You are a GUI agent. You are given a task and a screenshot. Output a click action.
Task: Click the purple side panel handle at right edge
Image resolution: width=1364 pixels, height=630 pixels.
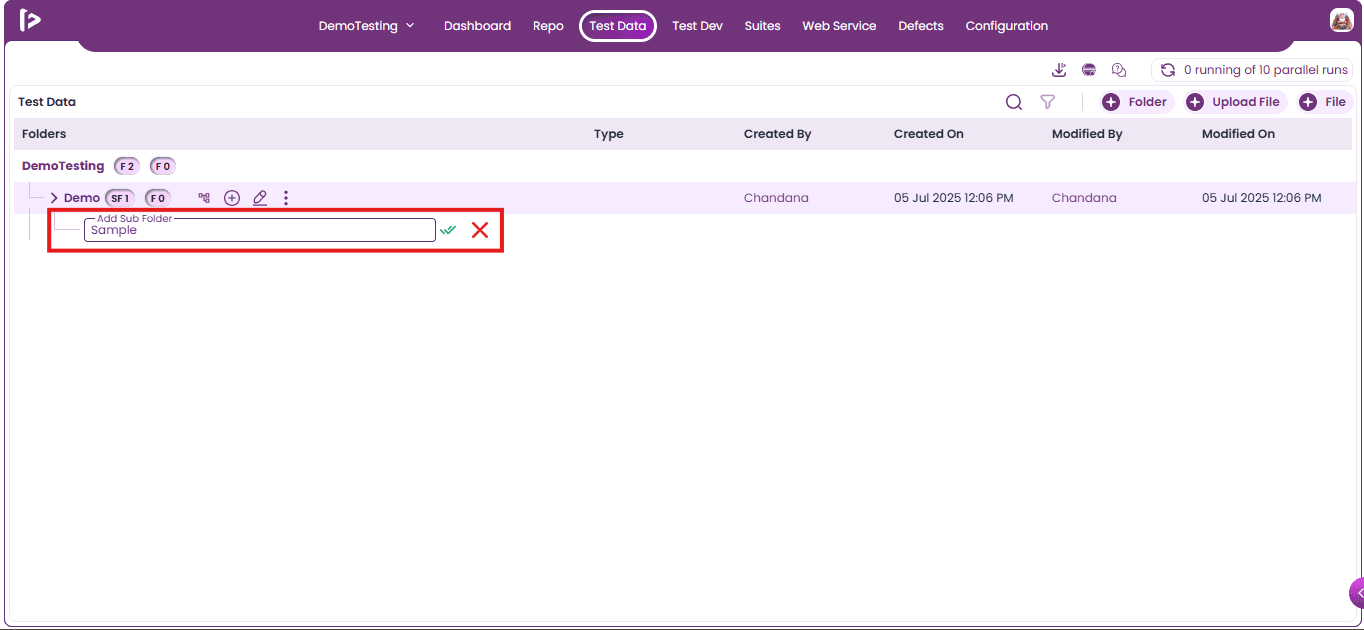point(1357,592)
